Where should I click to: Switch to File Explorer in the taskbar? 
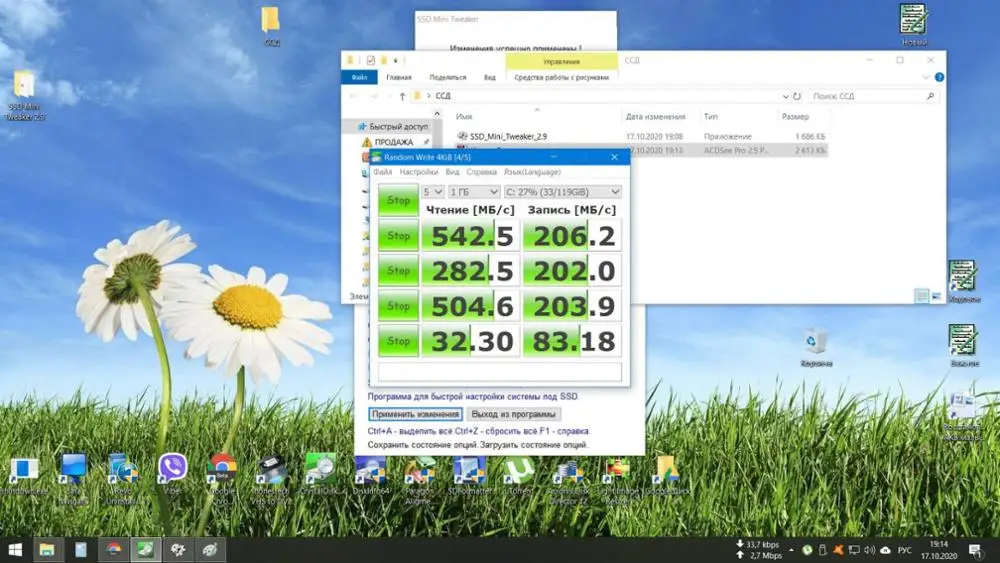click(x=47, y=549)
